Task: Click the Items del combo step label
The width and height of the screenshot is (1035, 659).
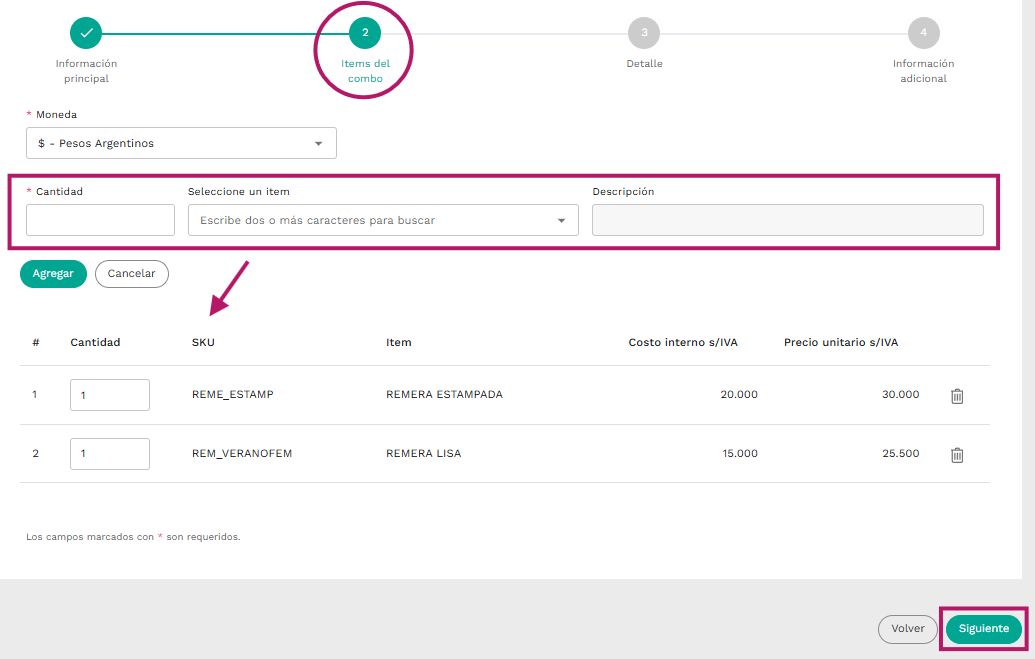Action: 365,71
